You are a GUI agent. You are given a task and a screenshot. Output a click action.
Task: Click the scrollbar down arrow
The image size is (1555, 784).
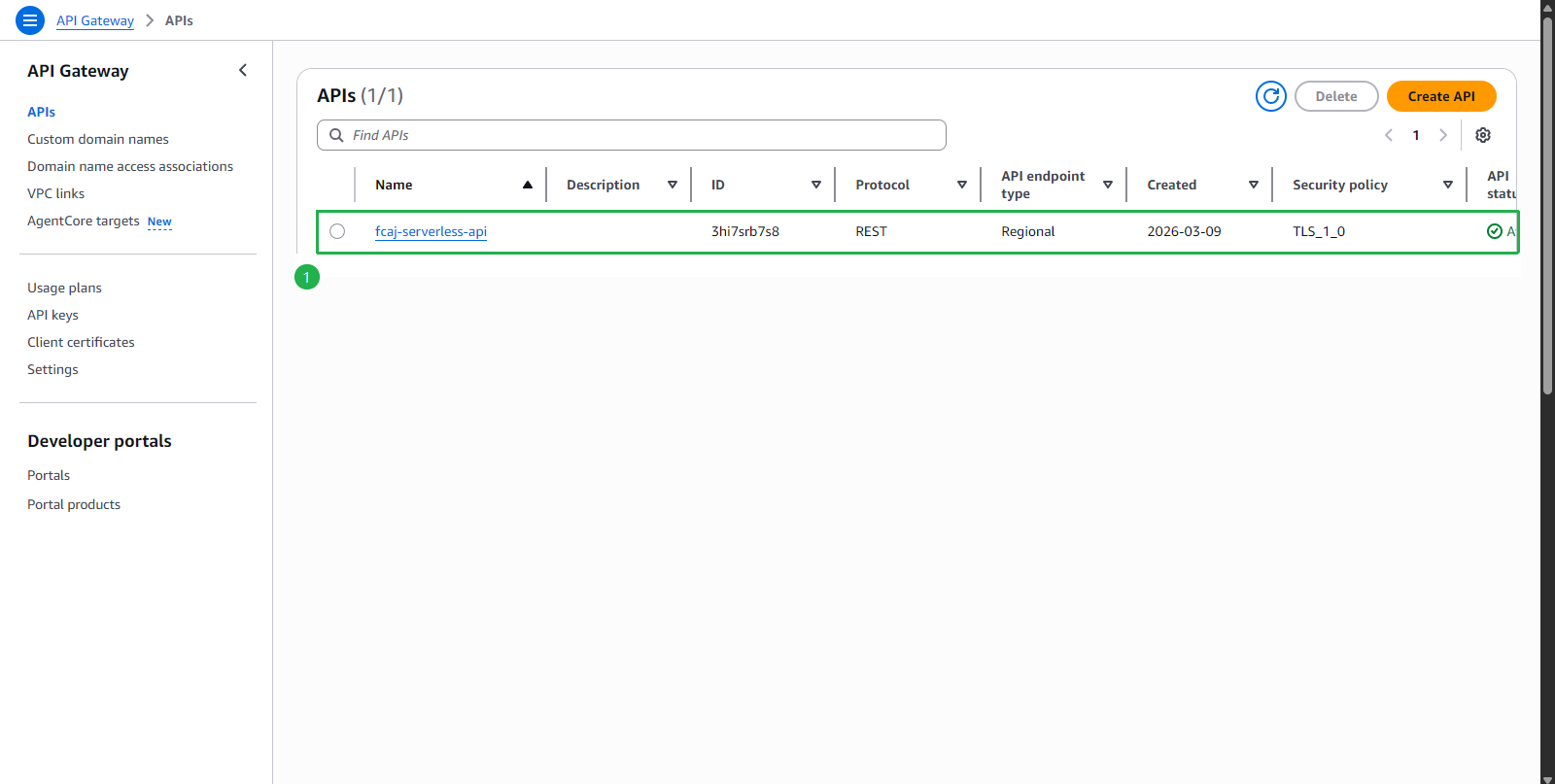[x=1547, y=778]
